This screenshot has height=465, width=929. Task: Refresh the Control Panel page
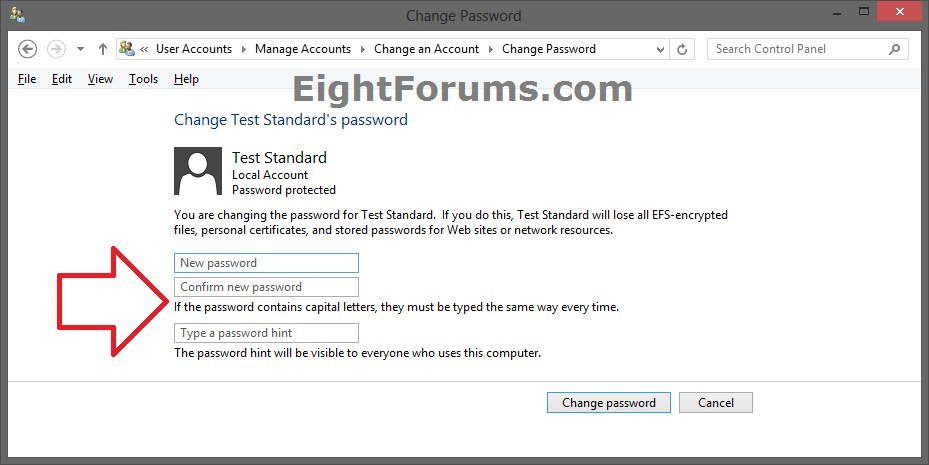683,49
